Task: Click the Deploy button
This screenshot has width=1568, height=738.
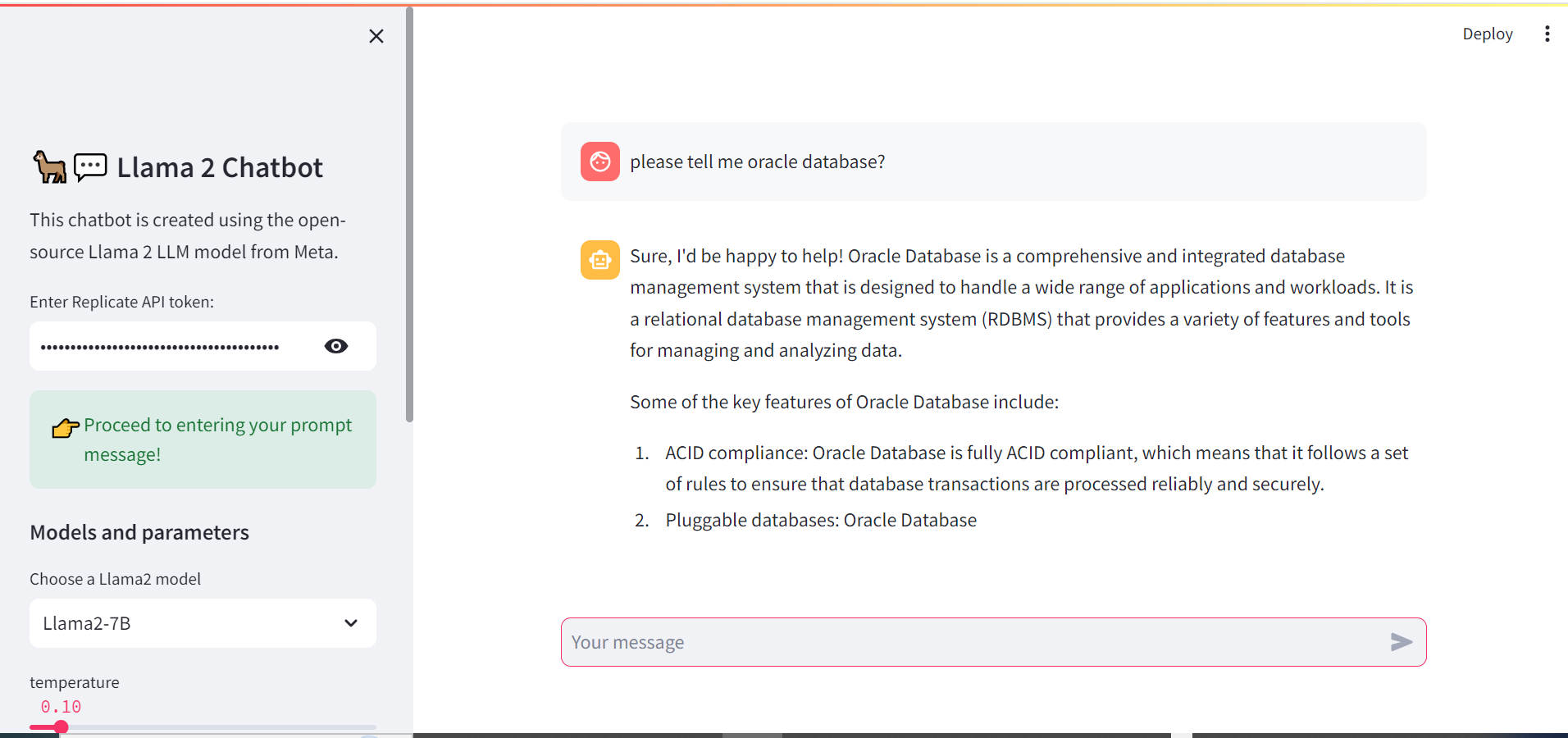Action: pos(1487,34)
